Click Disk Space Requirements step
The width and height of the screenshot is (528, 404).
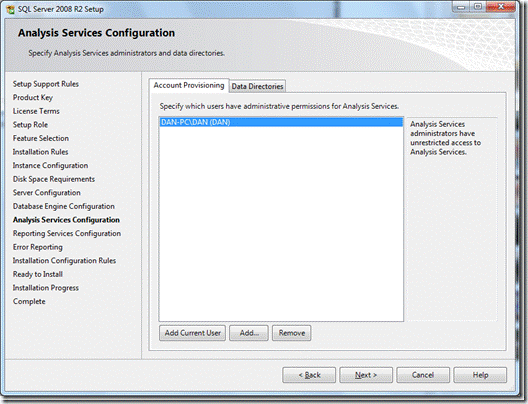tap(54, 179)
